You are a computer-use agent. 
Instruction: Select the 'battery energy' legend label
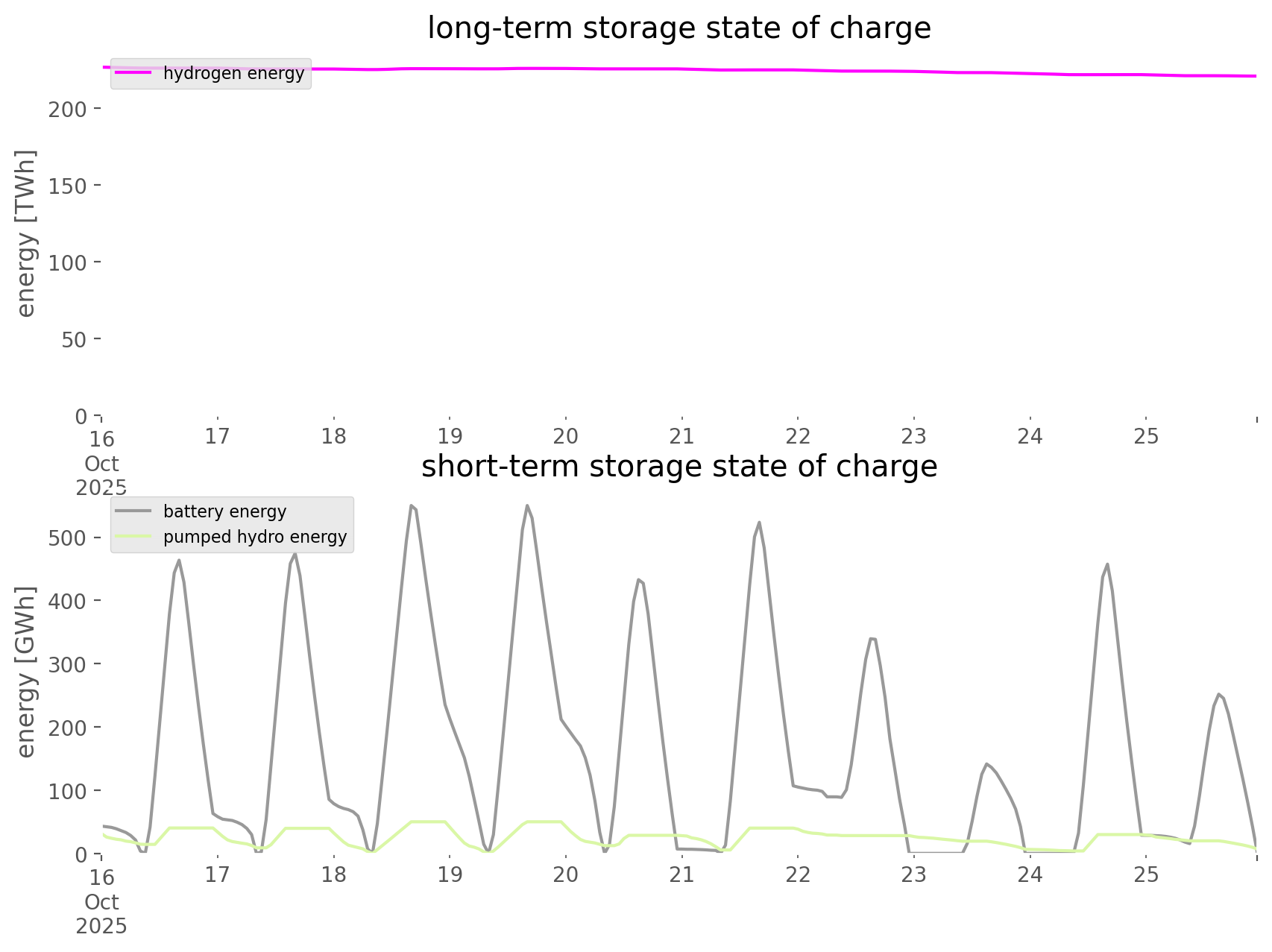click(224, 511)
